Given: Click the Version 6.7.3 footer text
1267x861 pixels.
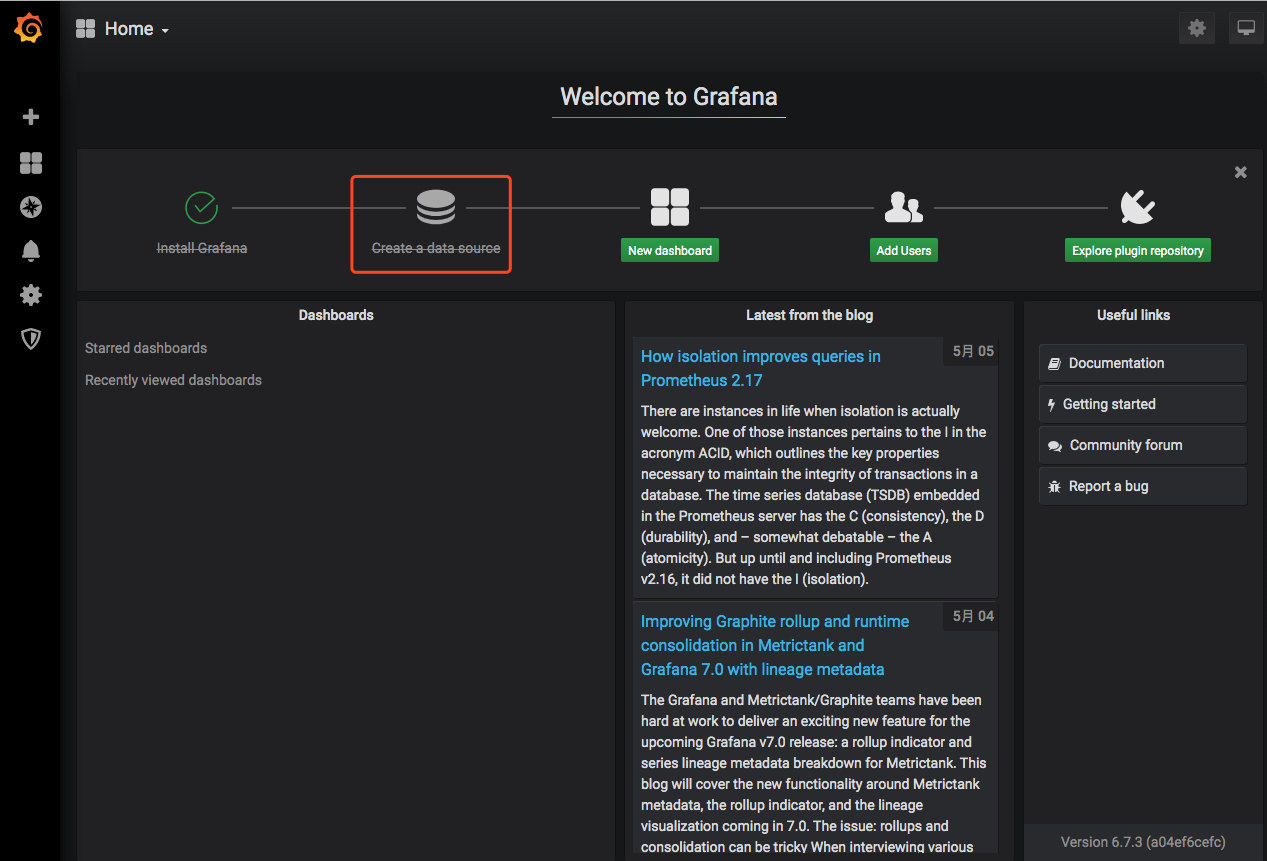Looking at the screenshot, I should tap(1143, 841).
